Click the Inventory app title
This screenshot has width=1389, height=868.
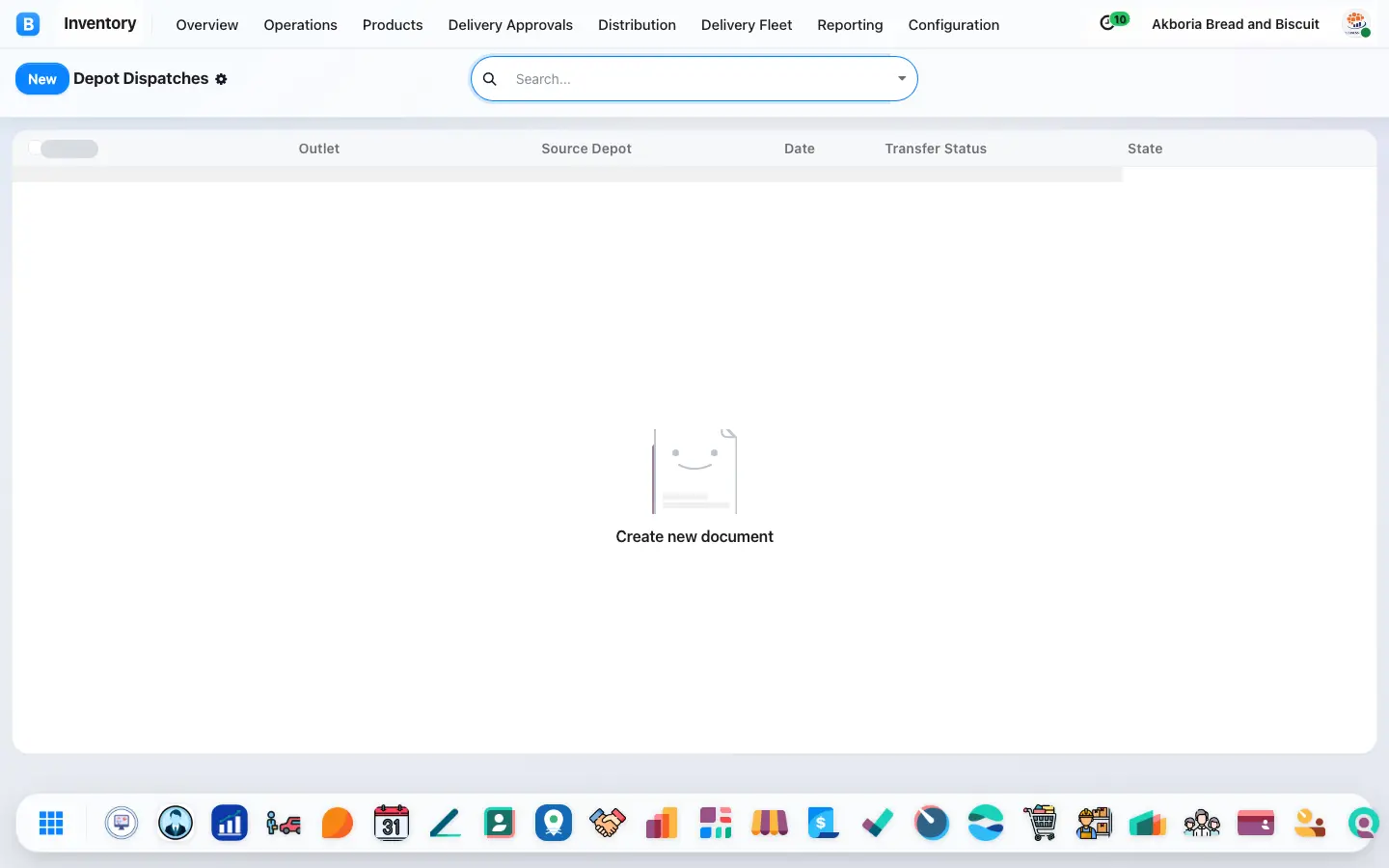(x=100, y=23)
